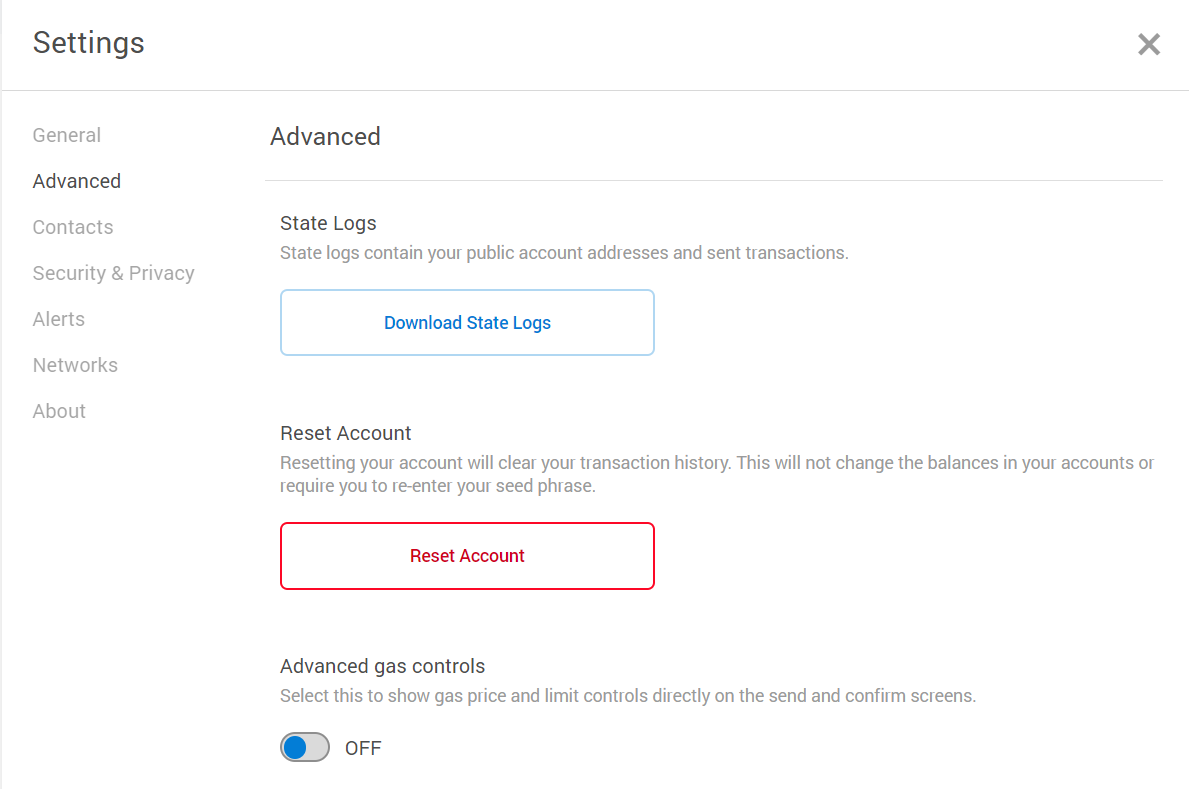1189x789 pixels.
Task: Toggle the Advanced gas controls switch
Action: tap(305, 747)
